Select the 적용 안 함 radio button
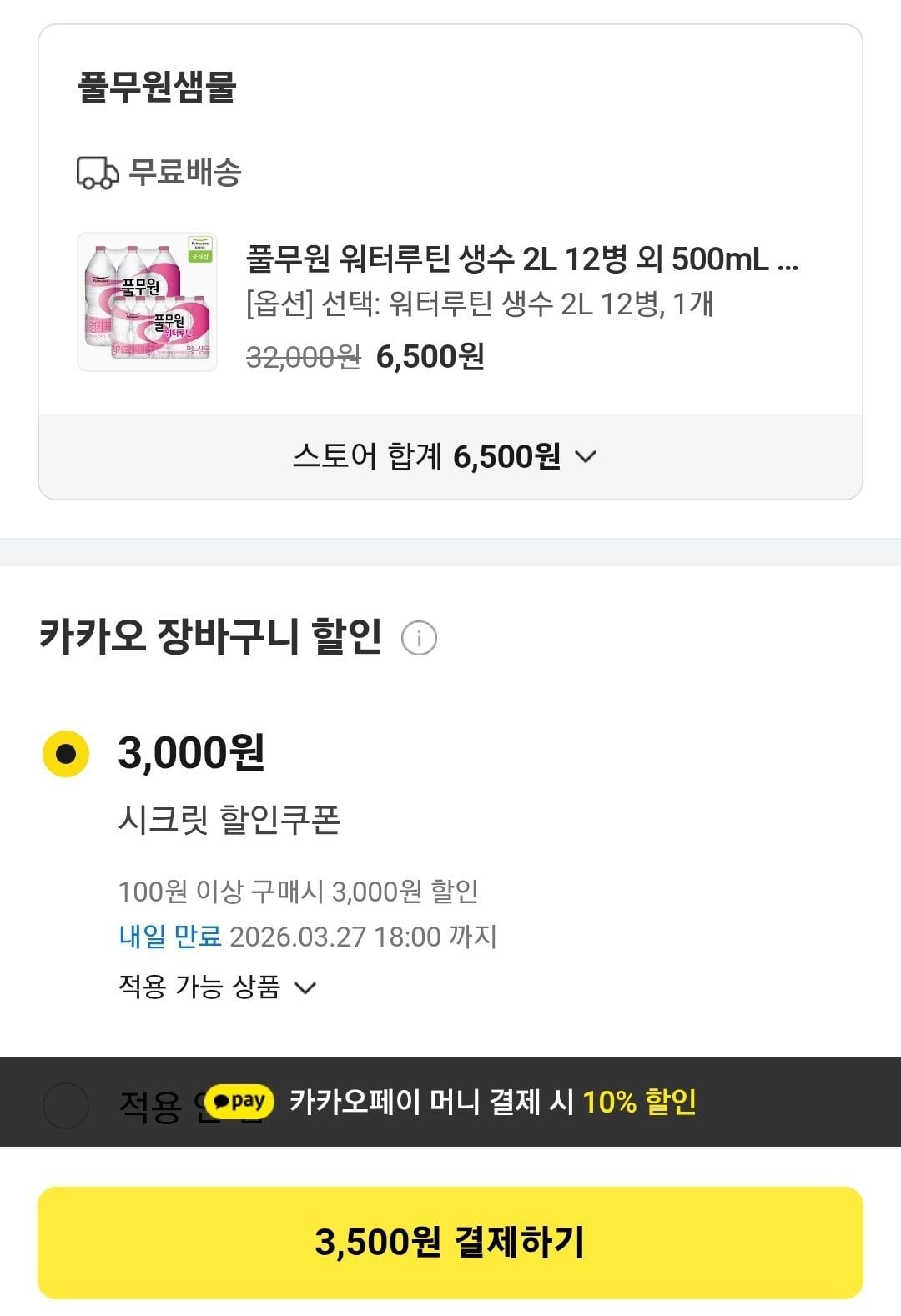 tap(66, 1106)
